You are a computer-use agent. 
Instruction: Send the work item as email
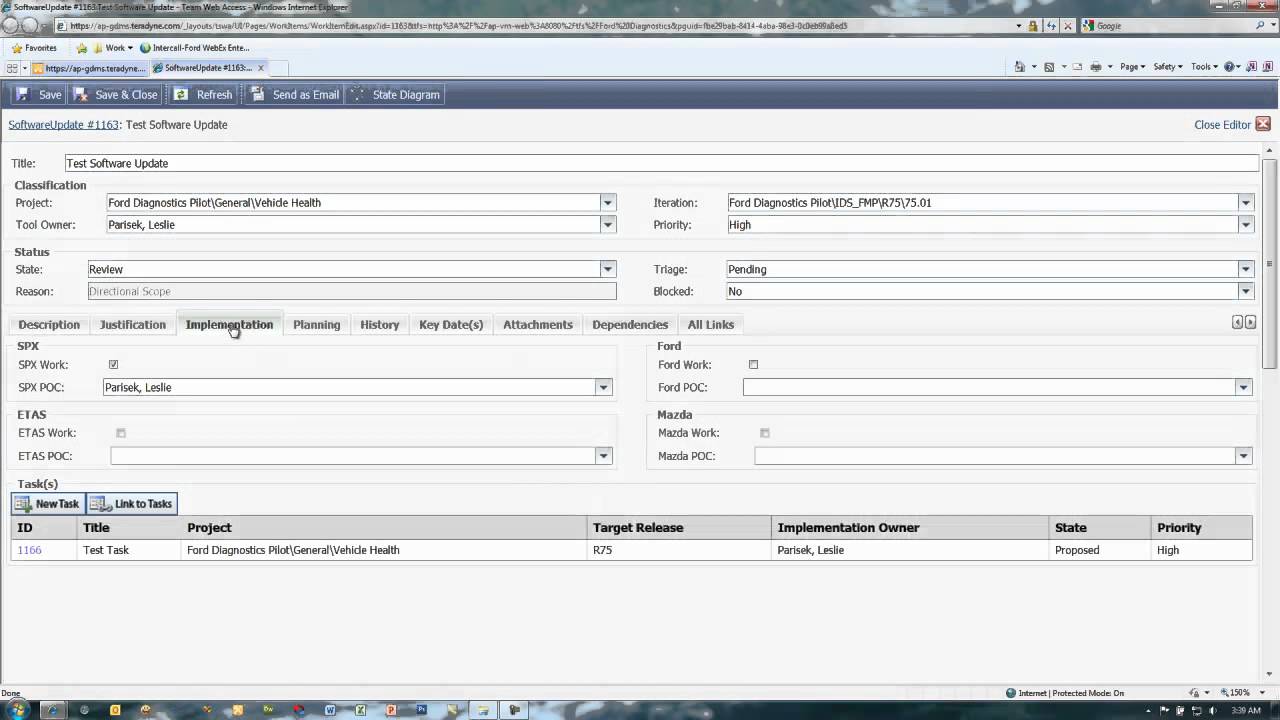pyautogui.click(x=295, y=94)
